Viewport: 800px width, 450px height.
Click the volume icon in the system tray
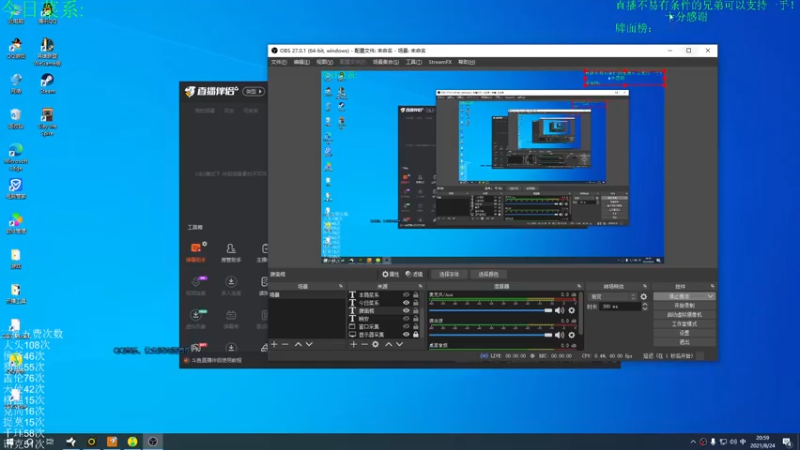733,442
